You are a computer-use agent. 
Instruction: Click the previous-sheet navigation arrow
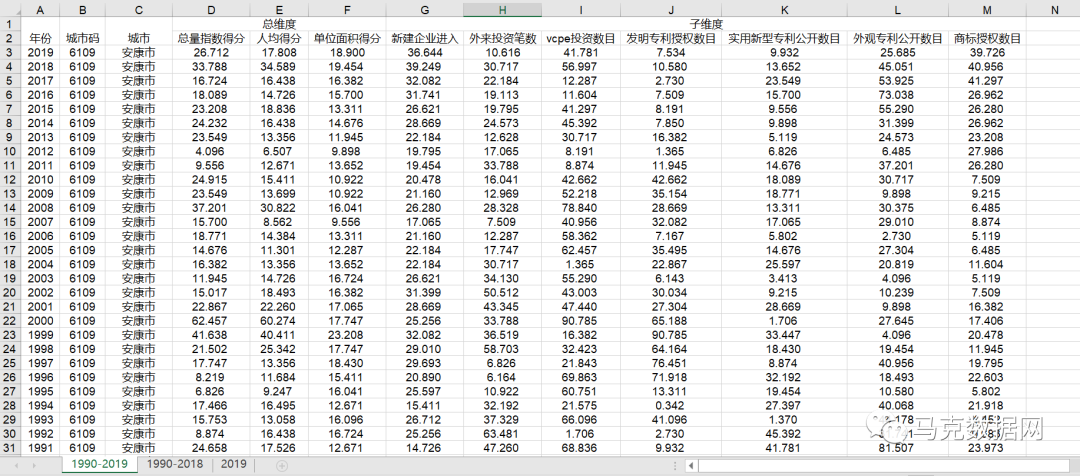point(16,466)
